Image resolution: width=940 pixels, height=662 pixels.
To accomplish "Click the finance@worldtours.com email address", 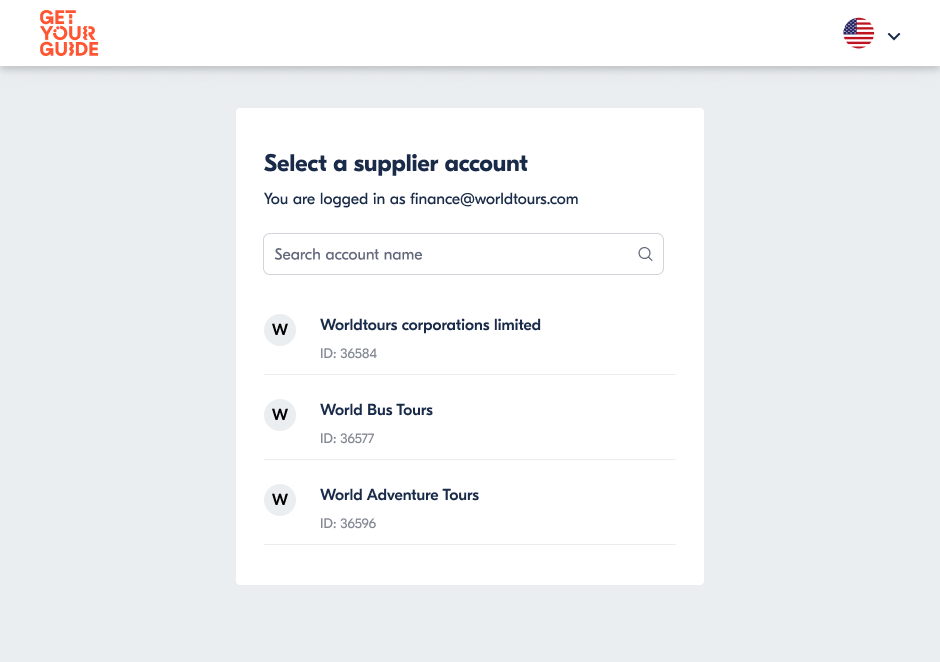I will 494,199.
